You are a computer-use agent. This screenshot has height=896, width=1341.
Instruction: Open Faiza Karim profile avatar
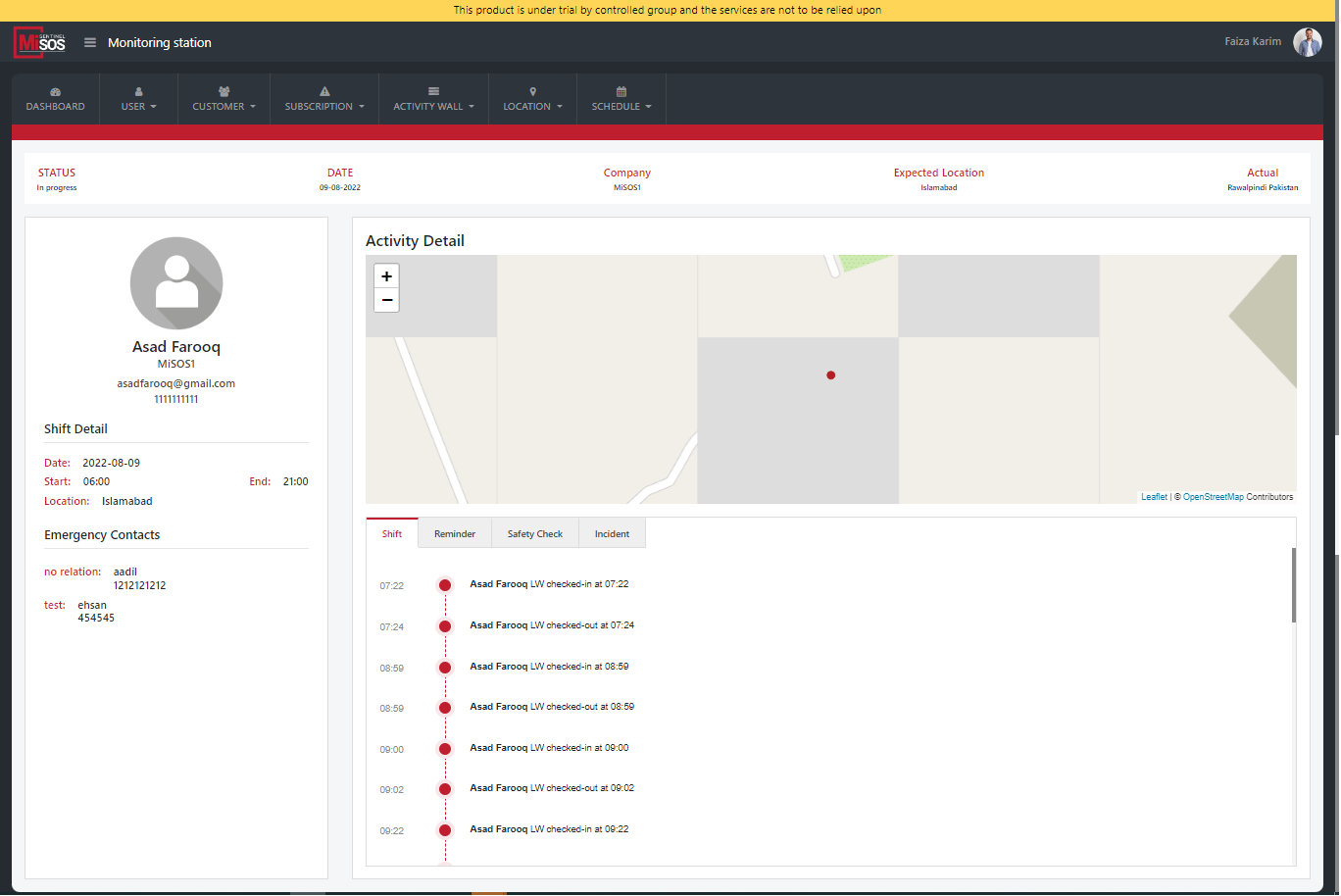coord(1307,42)
